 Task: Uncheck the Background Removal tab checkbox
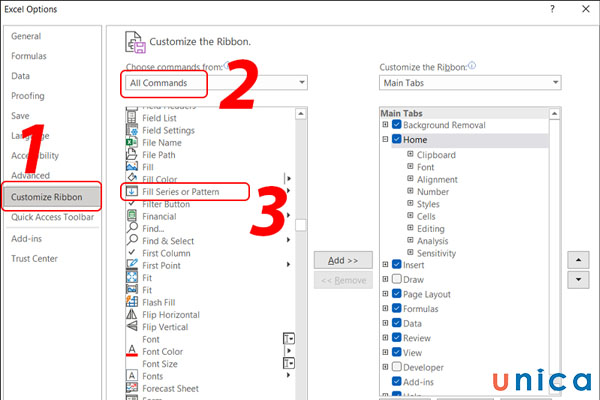pos(397,125)
